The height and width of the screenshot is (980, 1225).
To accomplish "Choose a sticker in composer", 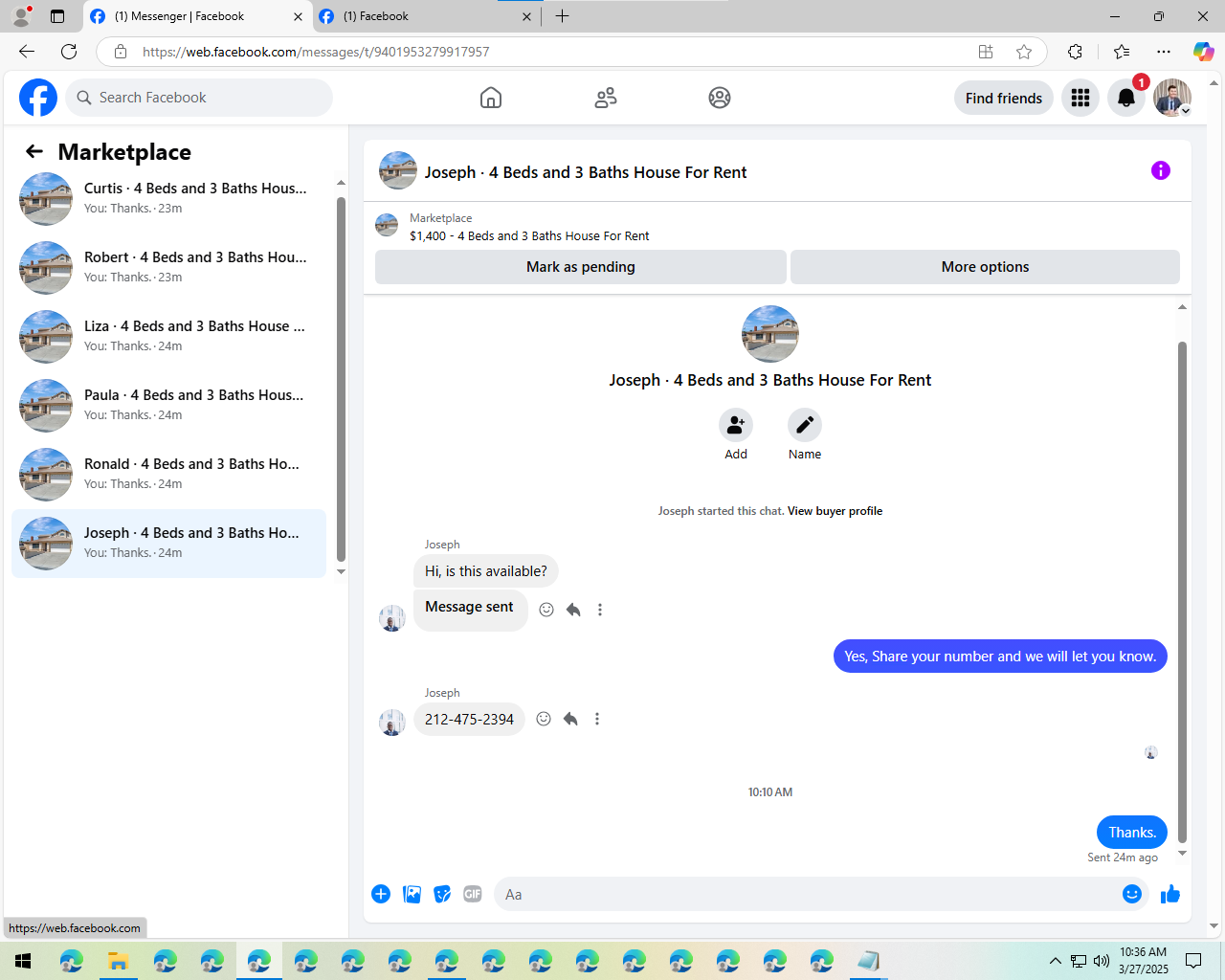I will (442, 894).
